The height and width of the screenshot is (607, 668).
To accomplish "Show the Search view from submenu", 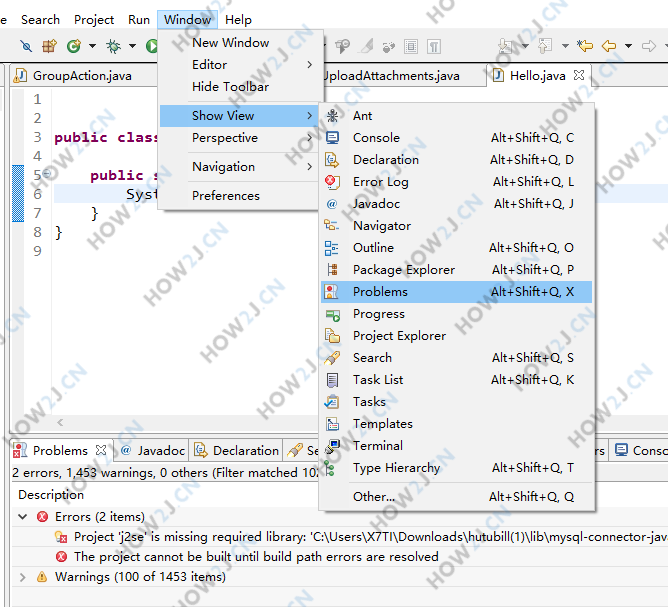I will (x=457, y=358).
